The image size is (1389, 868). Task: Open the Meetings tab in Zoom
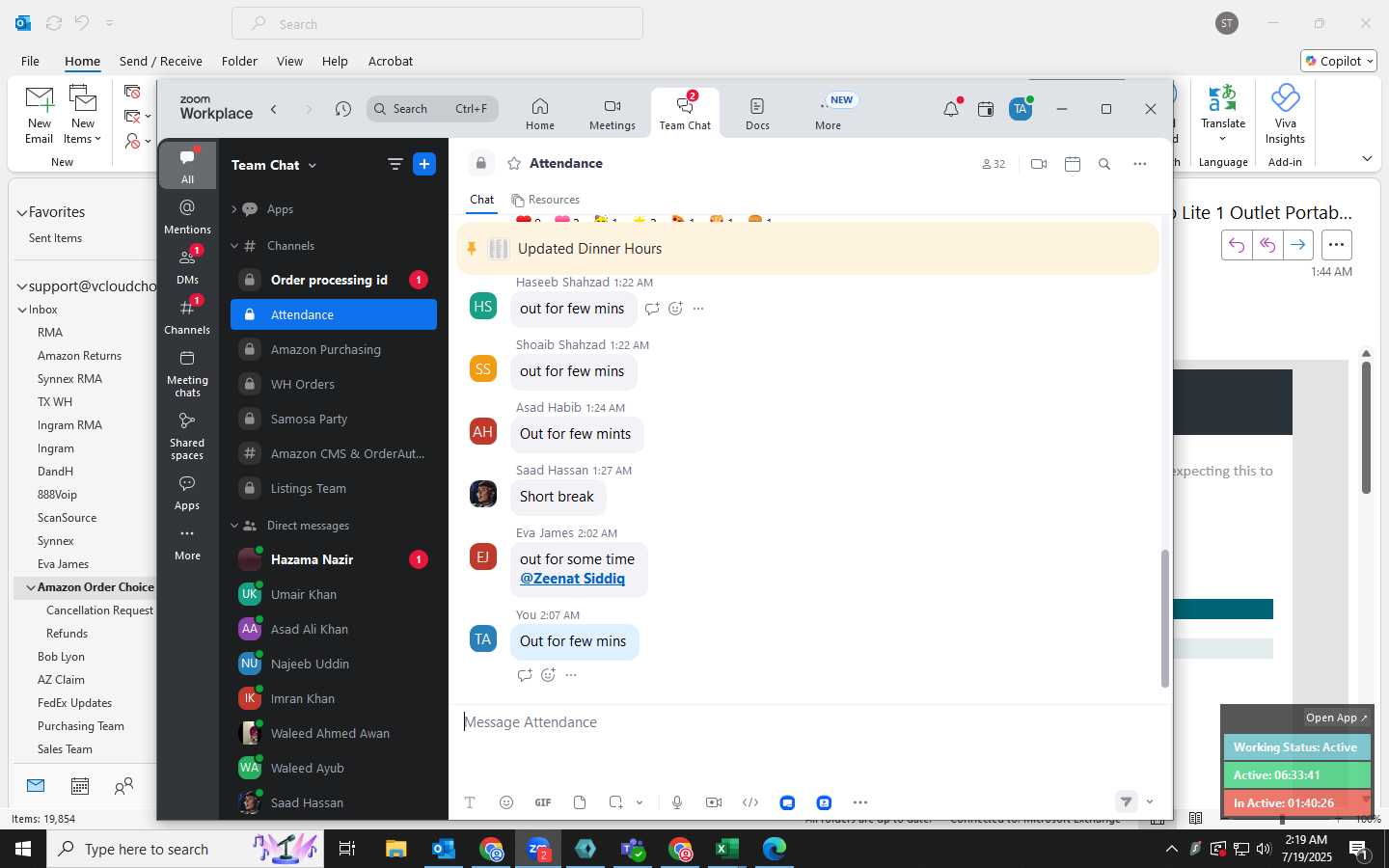[613, 114]
